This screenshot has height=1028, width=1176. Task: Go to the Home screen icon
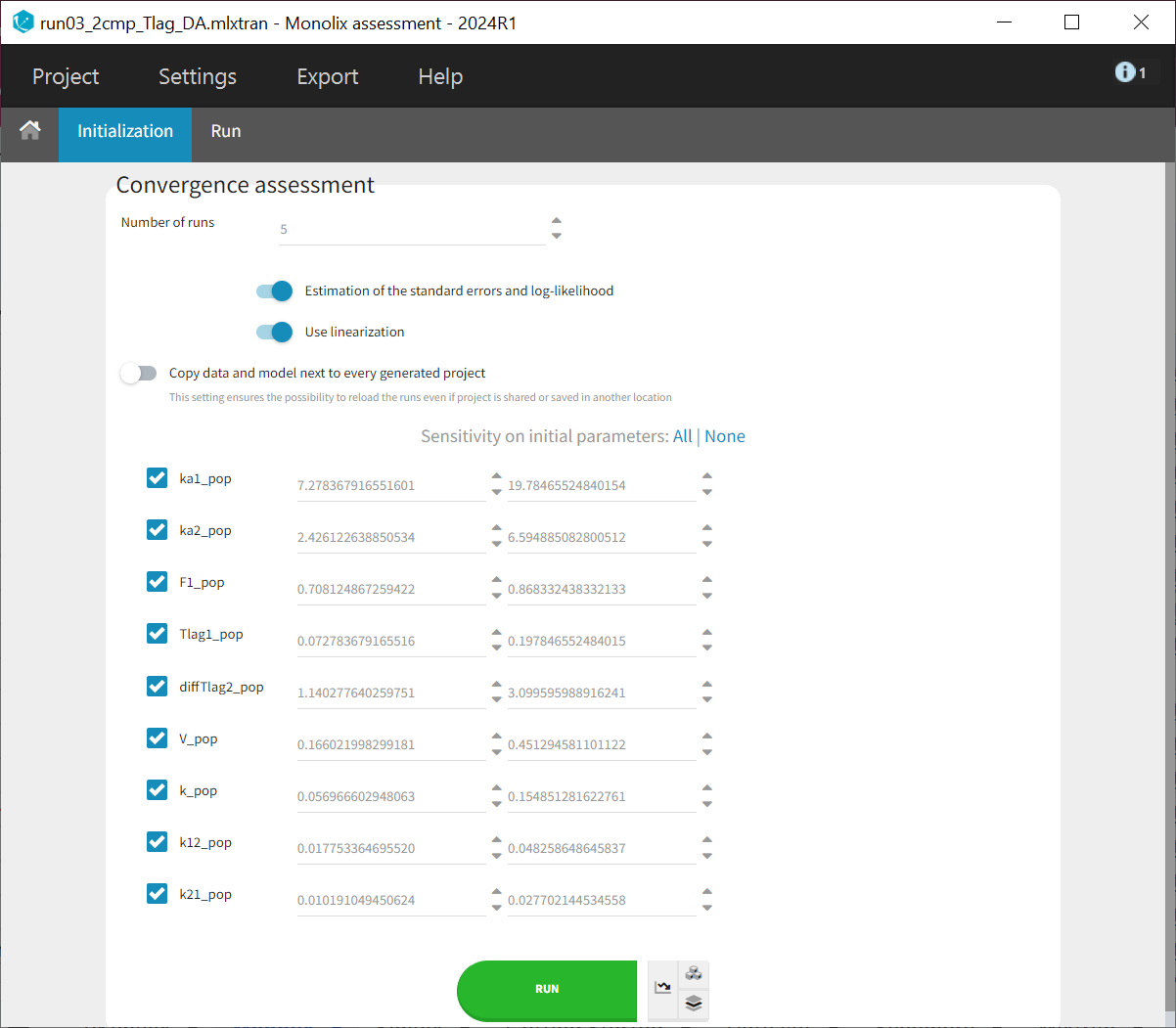pyautogui.click(x=29, y=131)
